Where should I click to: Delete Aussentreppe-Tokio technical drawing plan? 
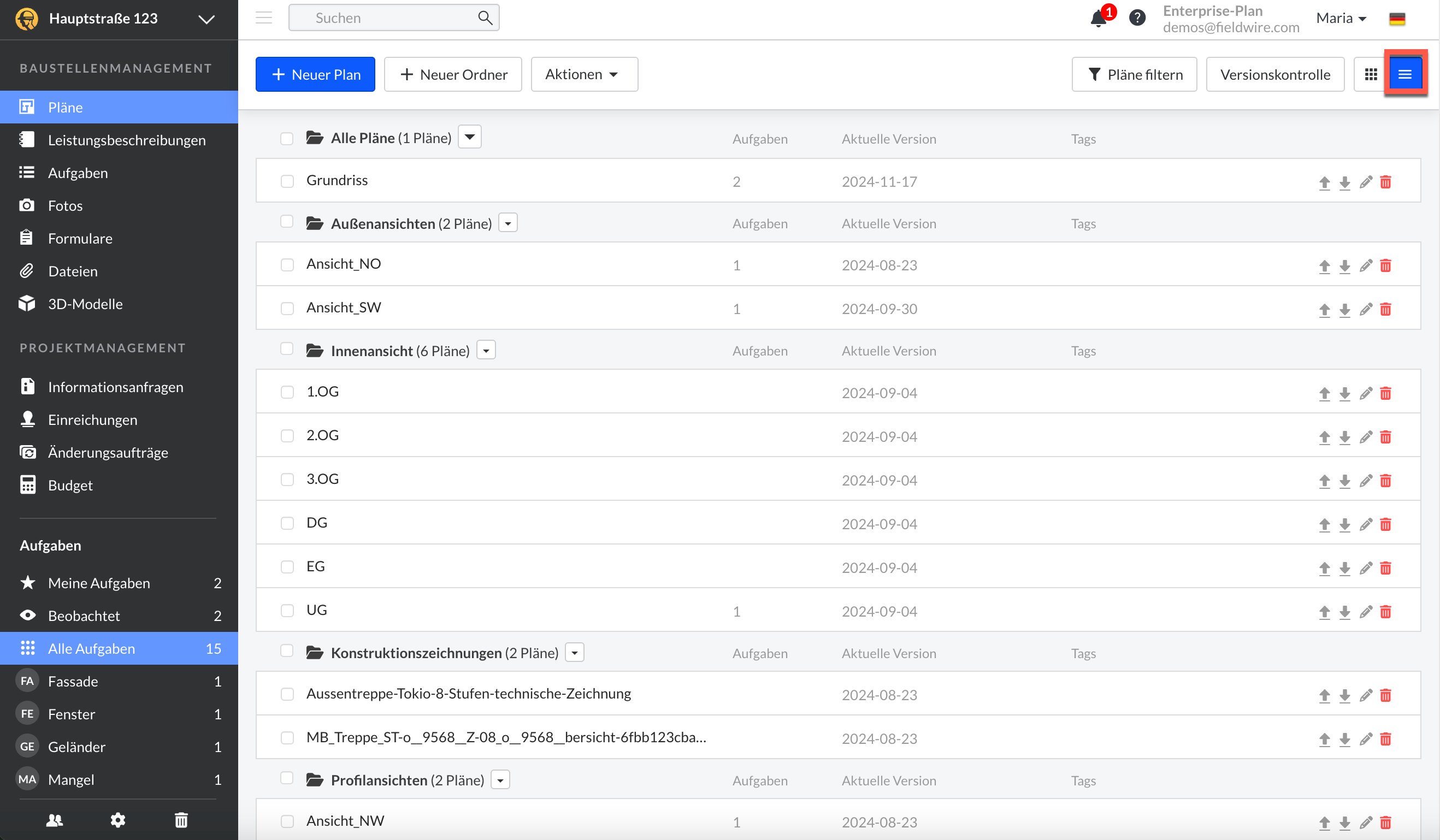1385,695
